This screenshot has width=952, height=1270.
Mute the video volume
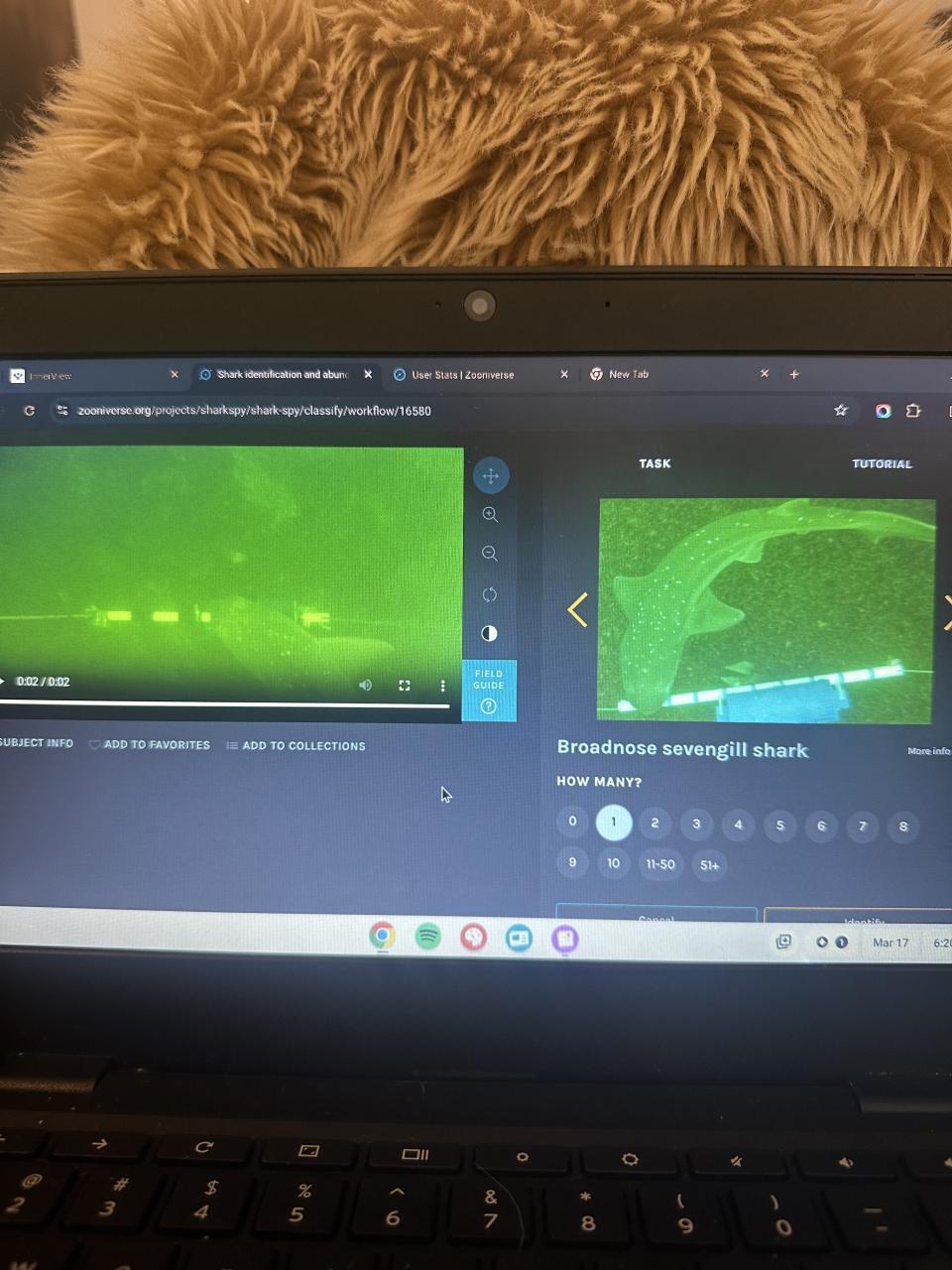click(x=365, y=685)
